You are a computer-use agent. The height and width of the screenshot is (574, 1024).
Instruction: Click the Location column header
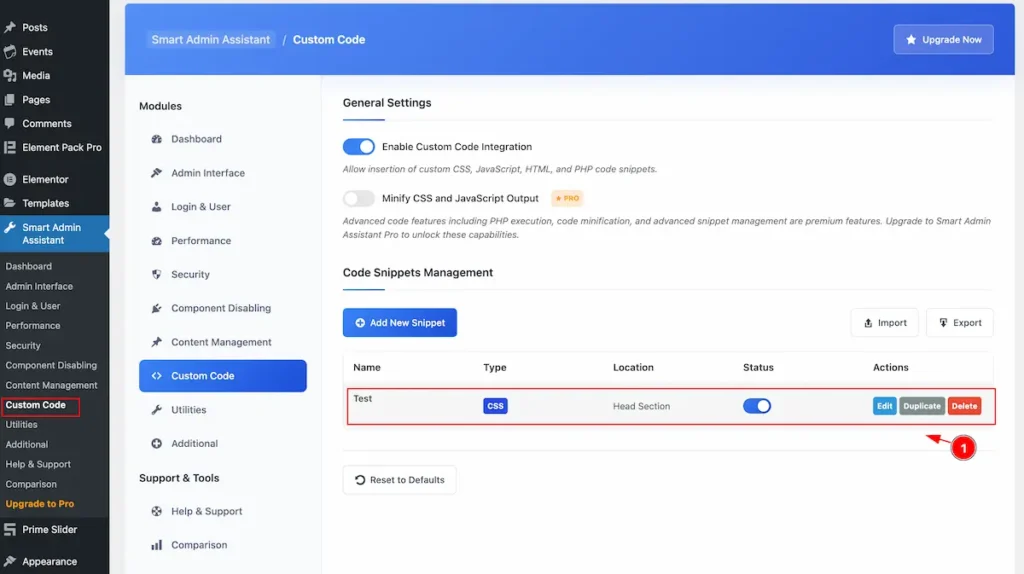[633, 368]
